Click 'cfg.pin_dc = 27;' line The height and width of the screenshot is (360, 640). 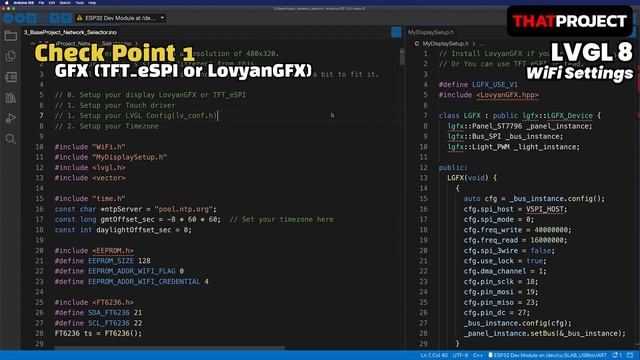point(497,313)
